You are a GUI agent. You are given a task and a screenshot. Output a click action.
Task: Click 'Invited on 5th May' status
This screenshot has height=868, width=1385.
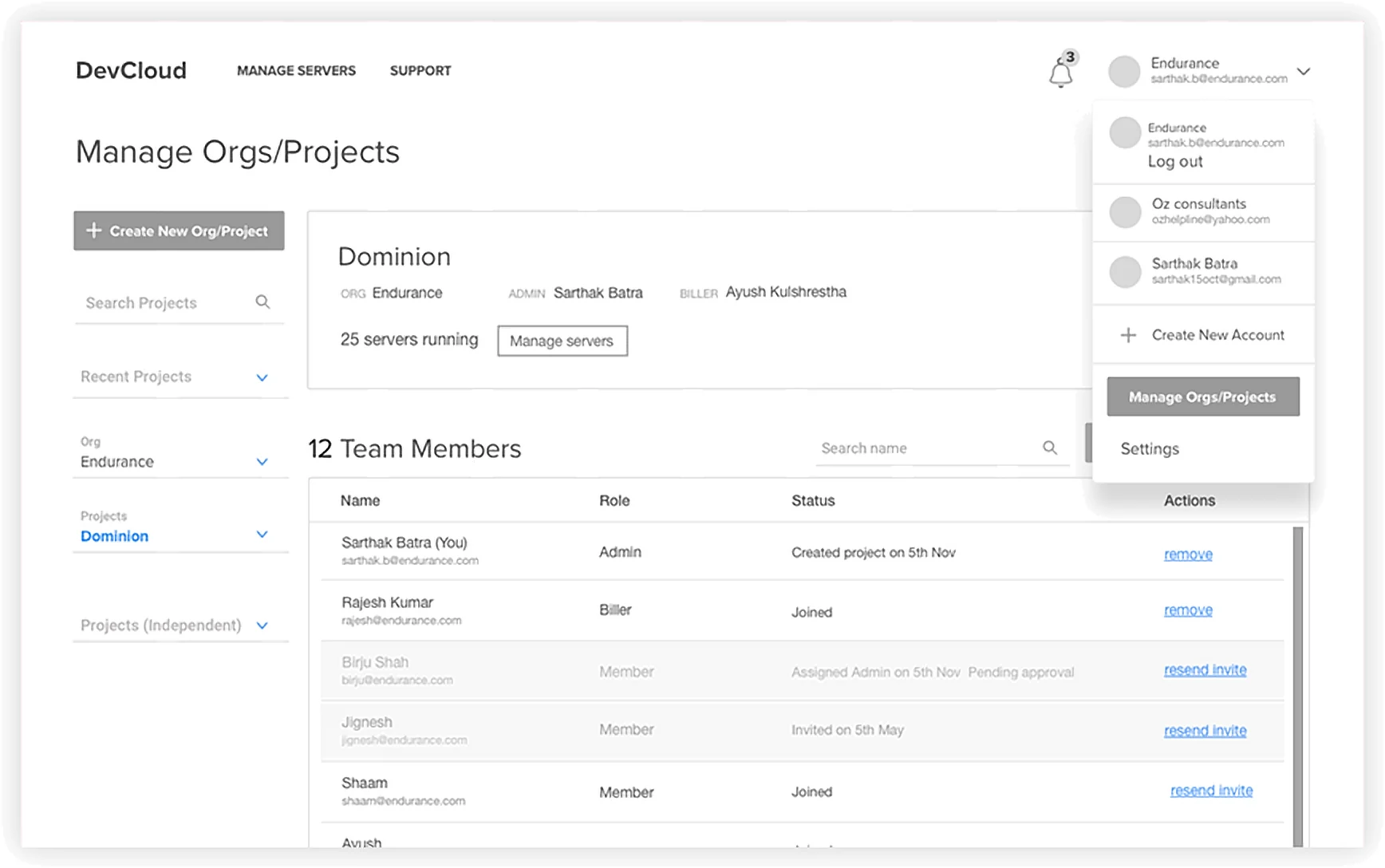(847, 729)
